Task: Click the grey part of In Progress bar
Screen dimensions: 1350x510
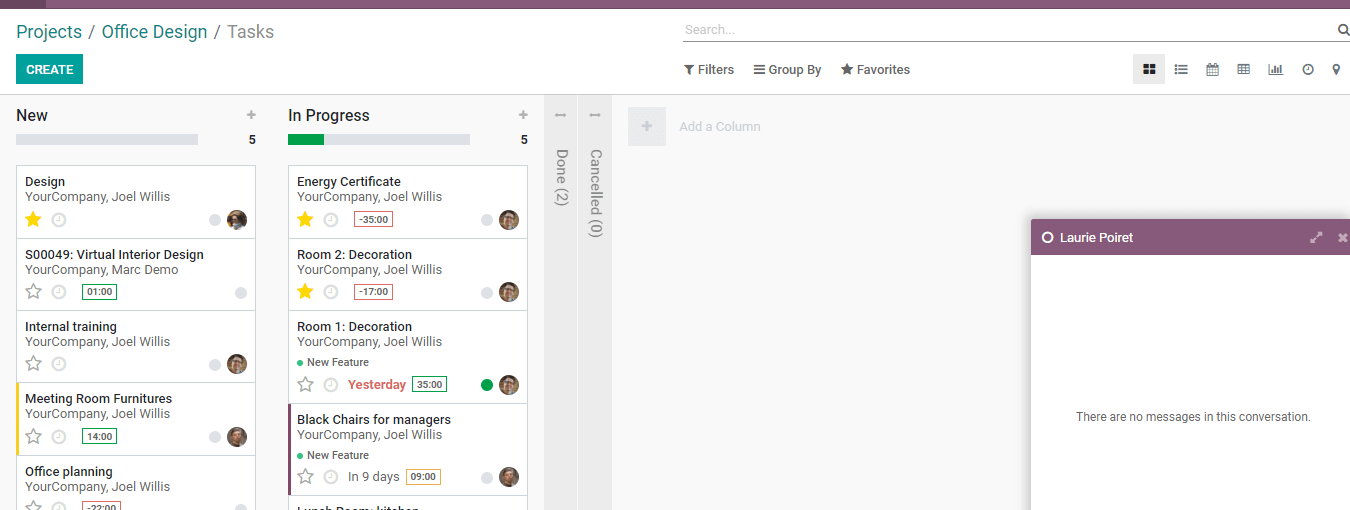Action: [x=397, y=140]
